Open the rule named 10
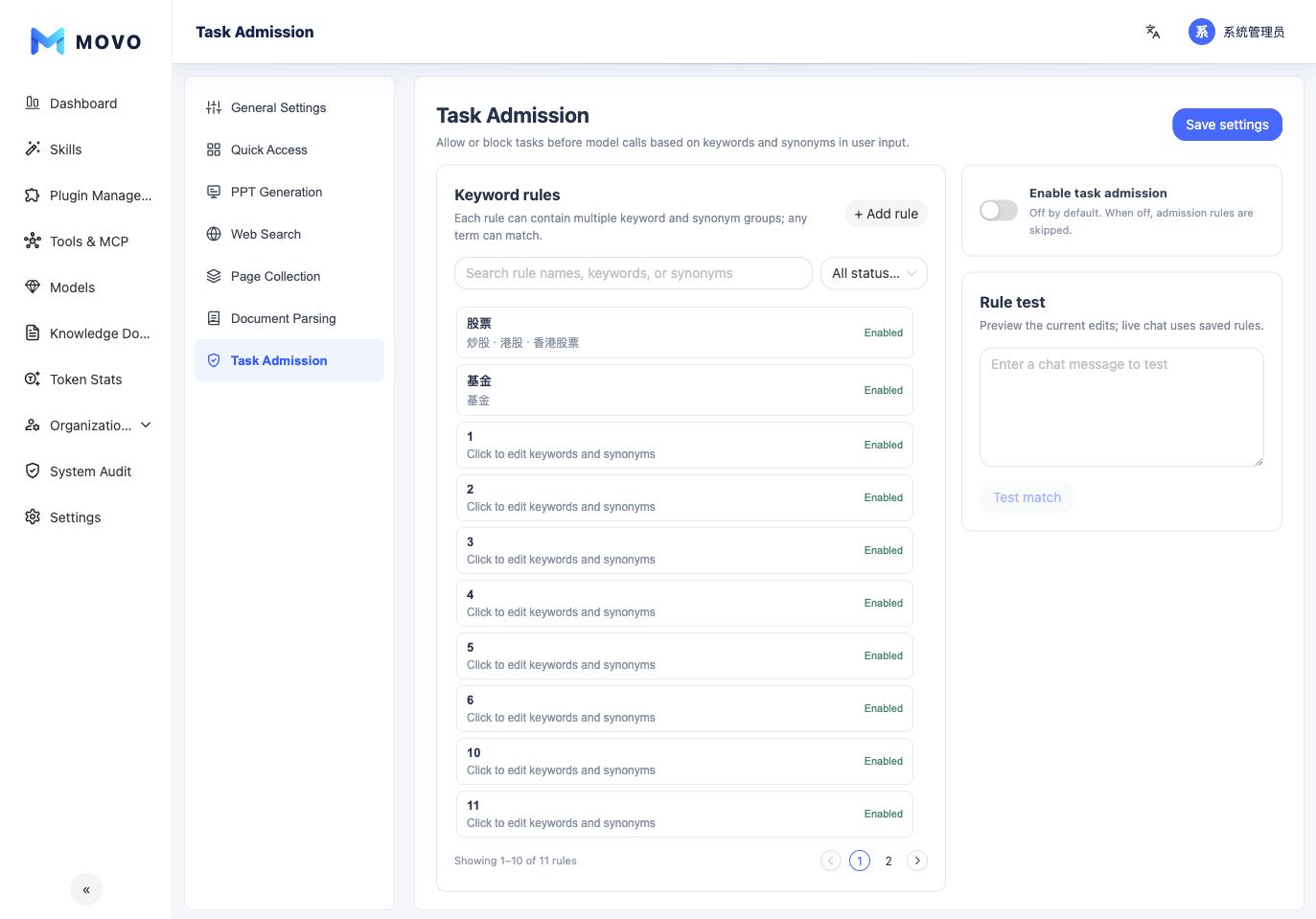The width and height of the screenshot is (1316, 919). [x=684, y=761]
